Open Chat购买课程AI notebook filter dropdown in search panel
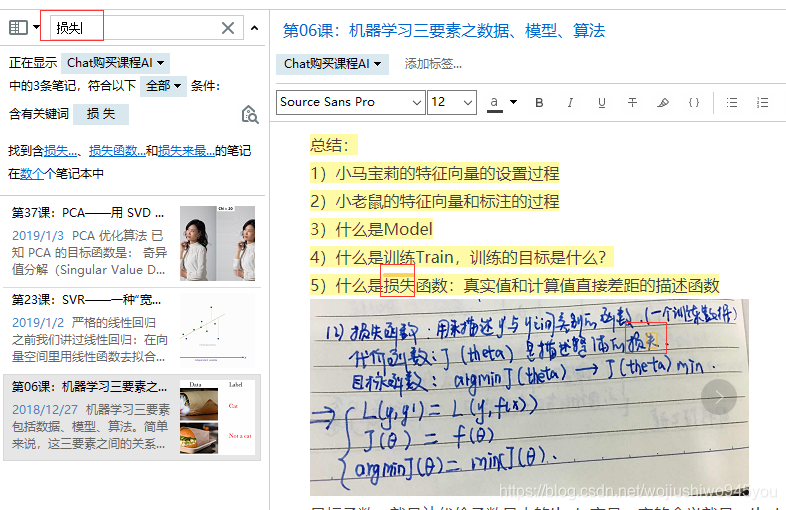786x510 pixels. coord(115,63)
